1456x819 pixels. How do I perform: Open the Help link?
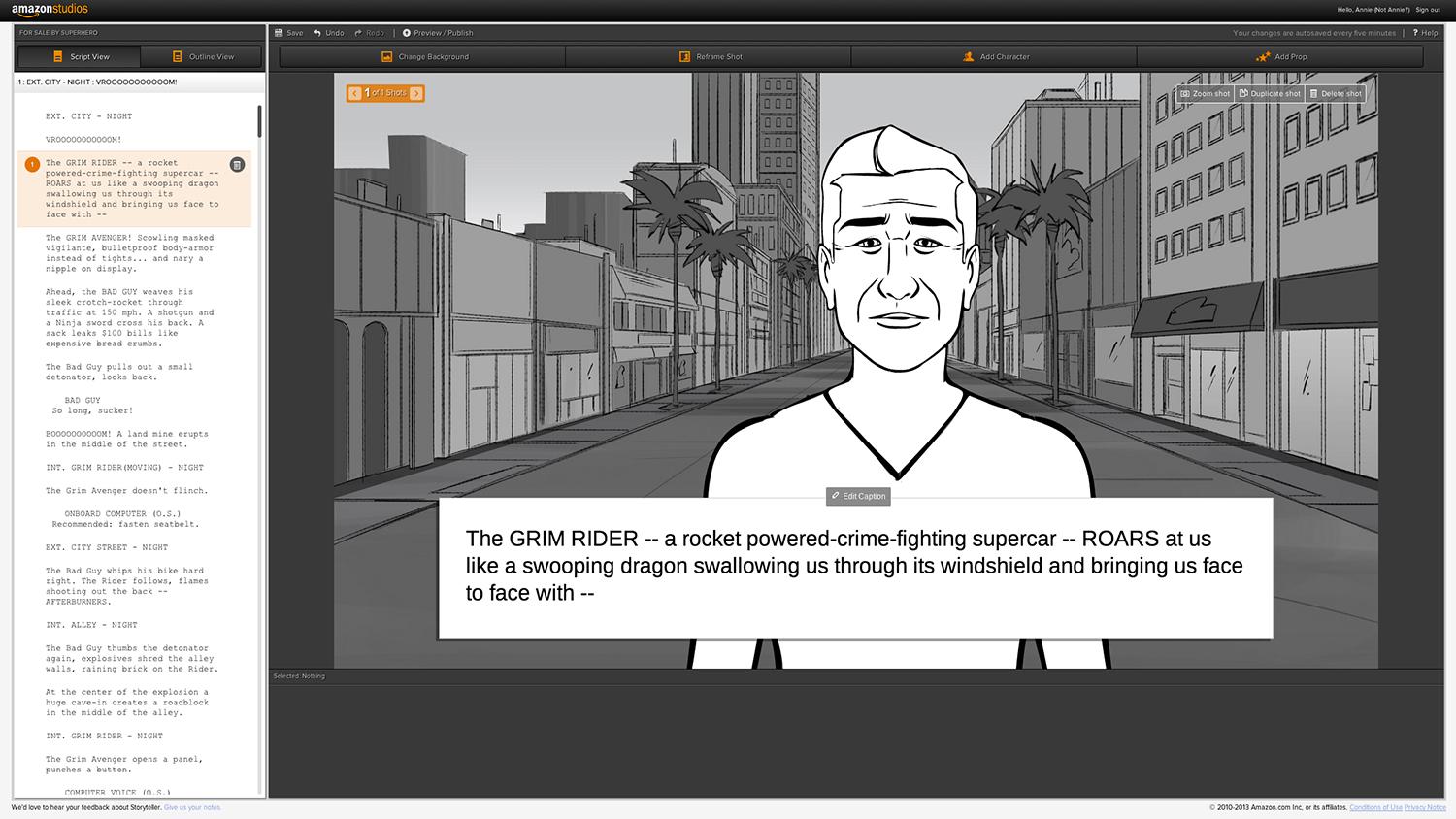pos(1426,33)
